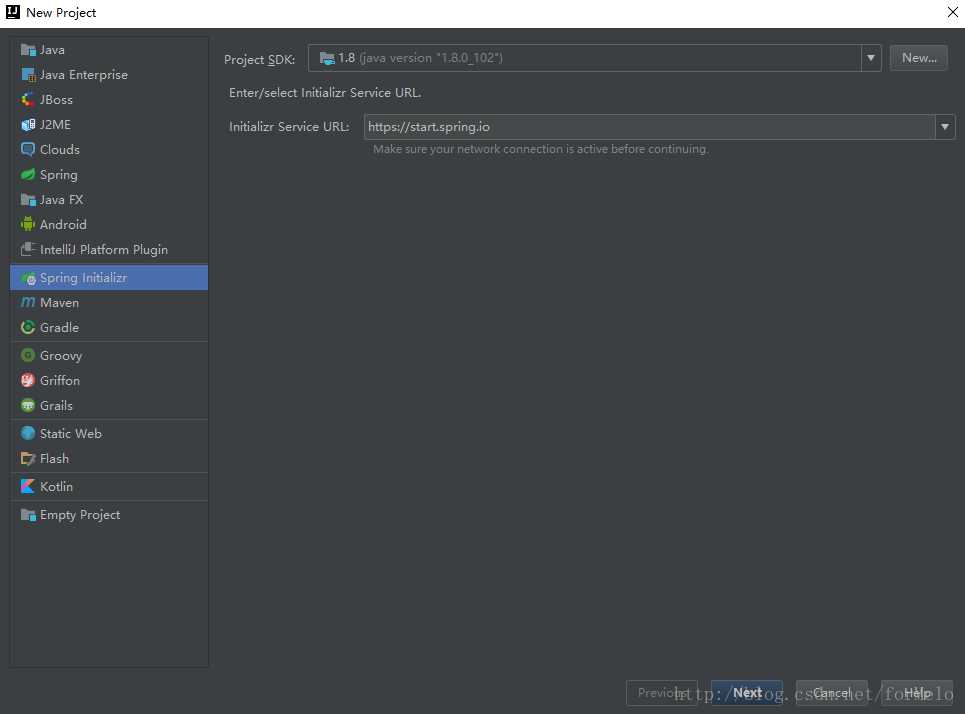Click the New... SDK button
The height and width of the screenshot is (714, 965).
(919, 58)
